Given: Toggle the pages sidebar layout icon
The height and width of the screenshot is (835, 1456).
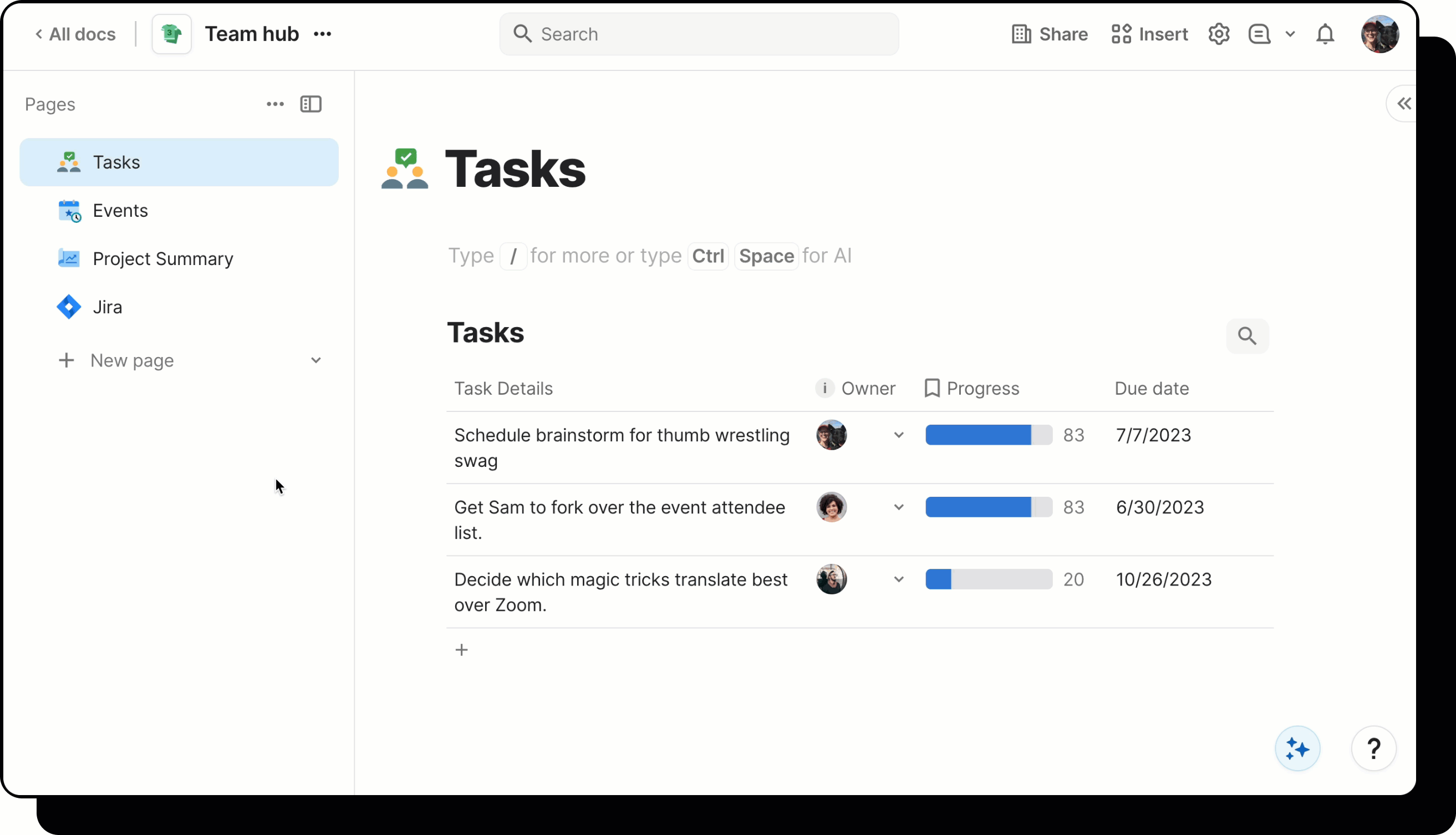Looking at the screenshot, I should coord(311,104).
